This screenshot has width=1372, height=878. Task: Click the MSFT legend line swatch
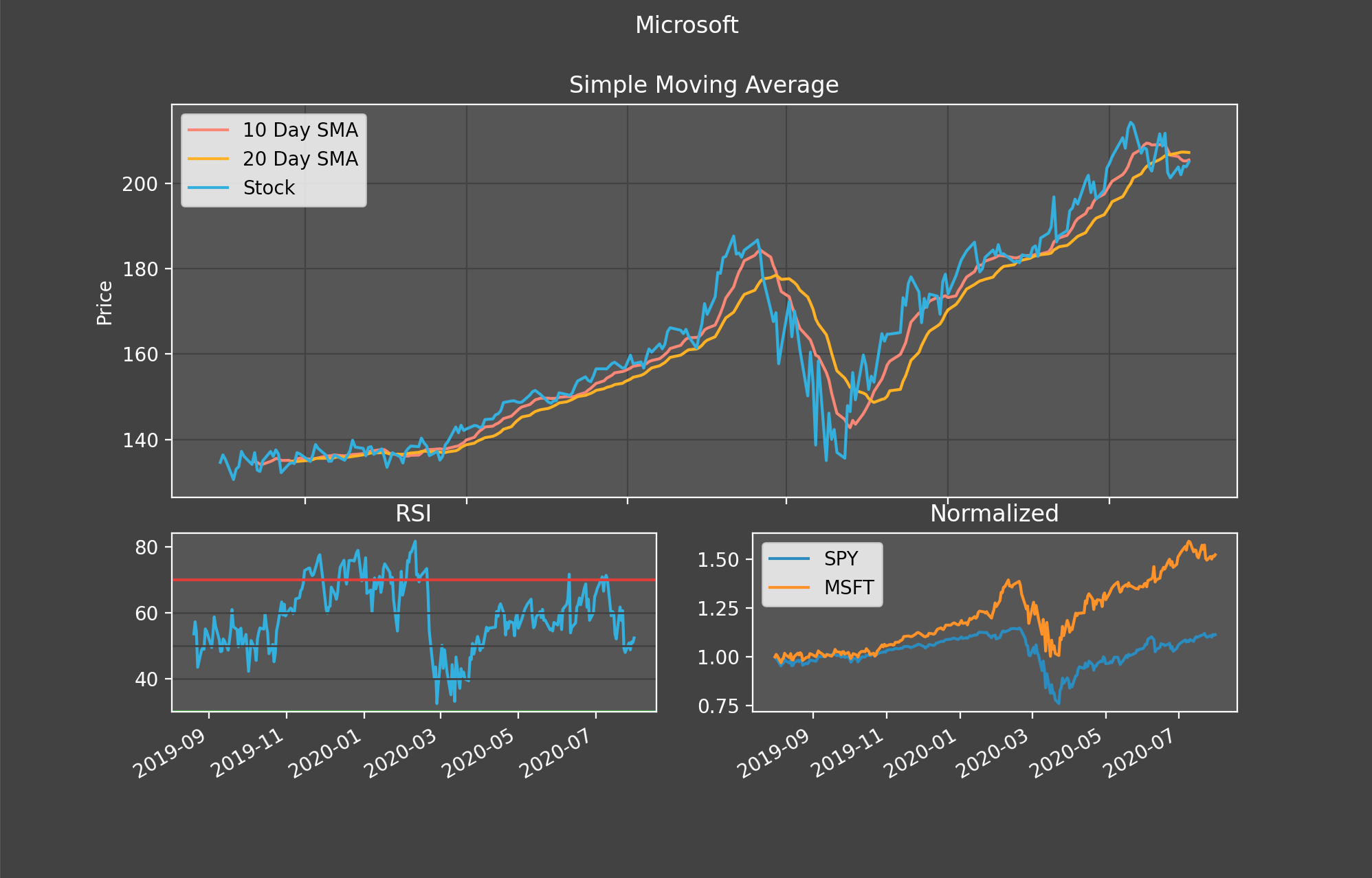(789, 587)
